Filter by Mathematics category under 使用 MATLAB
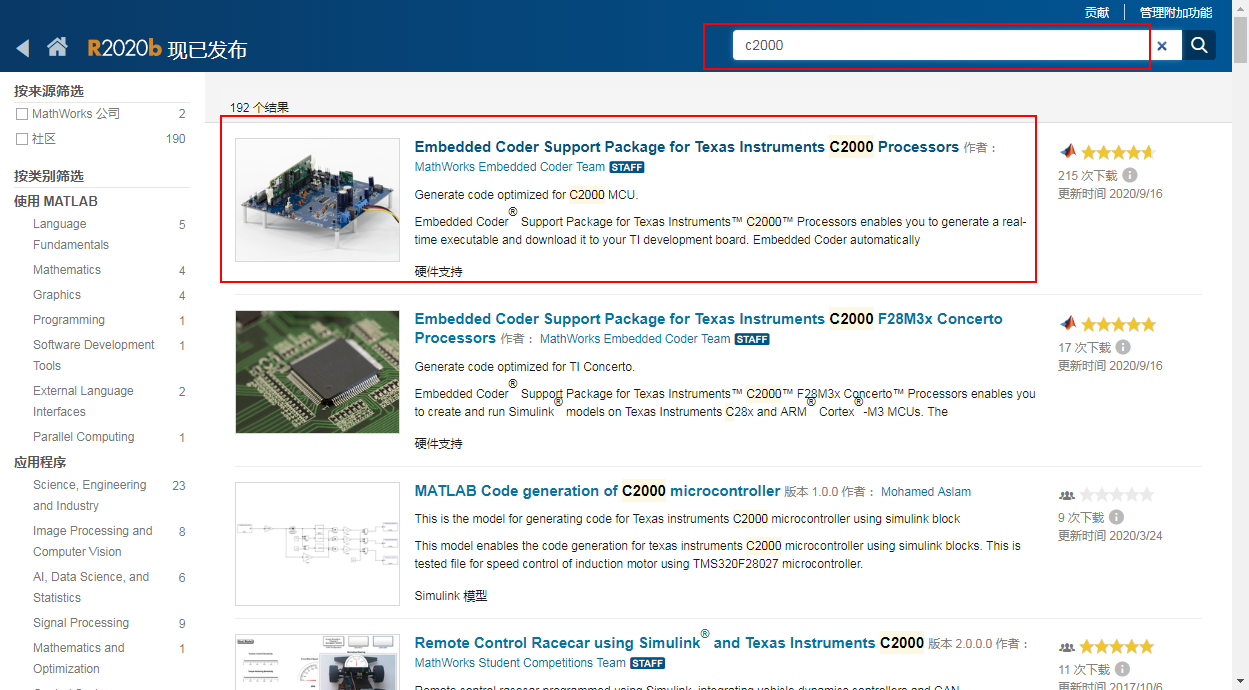1249x690 pixels. coord(67,270)
